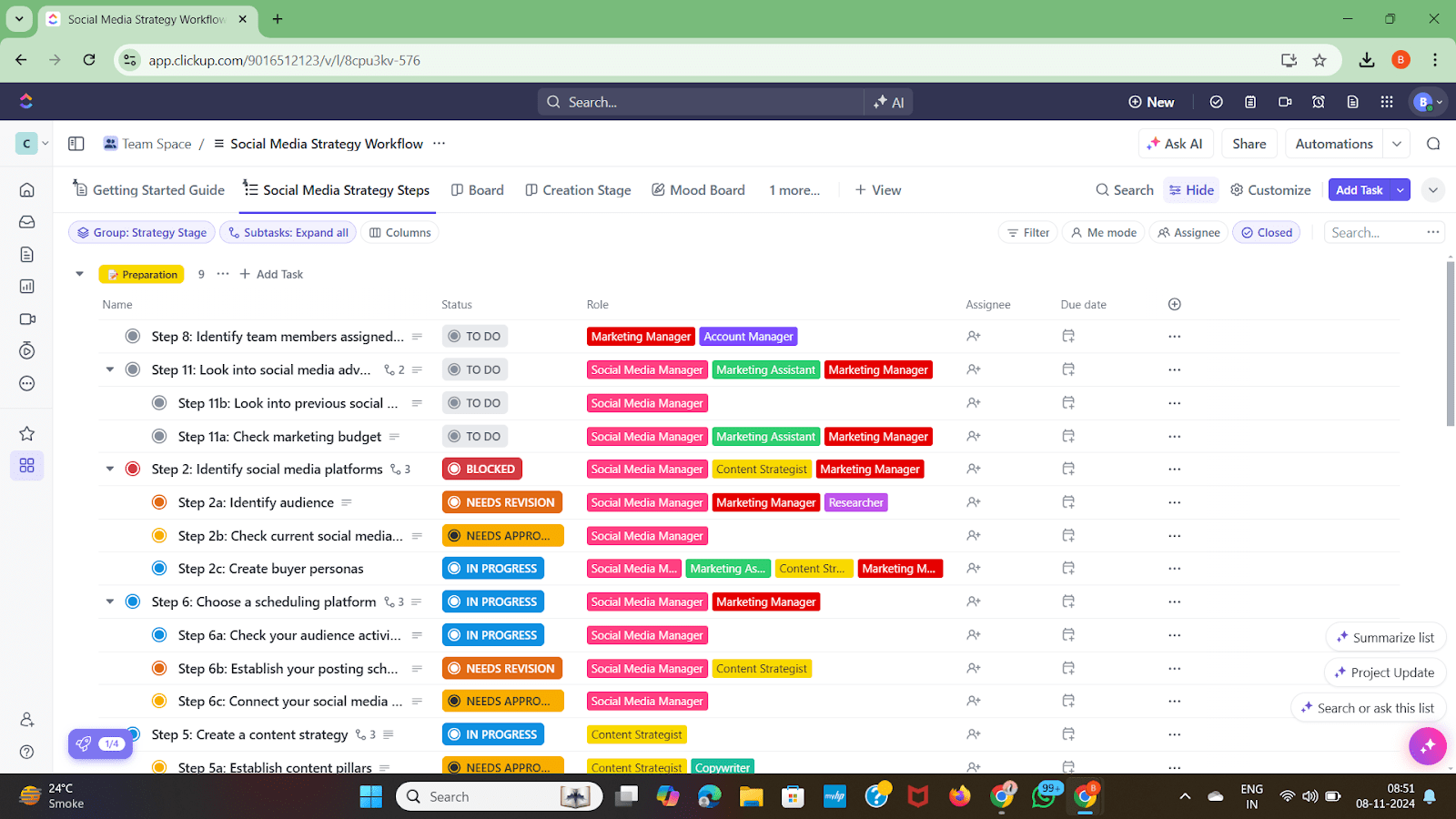Viewport: 1456px width, 819px height.
Task: Click BLOCKED status badge of Step 2
Action: tap(481, 469)
